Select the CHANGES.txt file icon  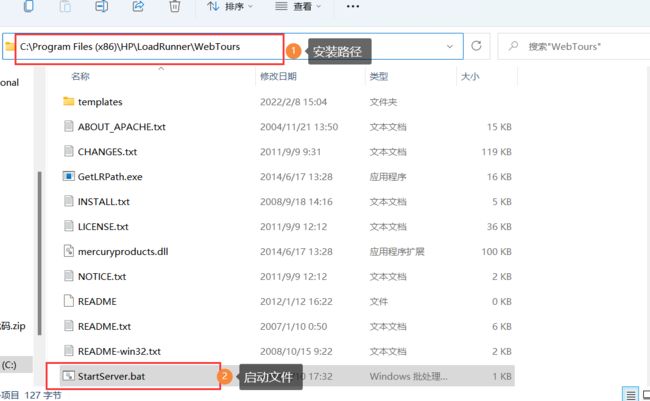click(68, 151)
